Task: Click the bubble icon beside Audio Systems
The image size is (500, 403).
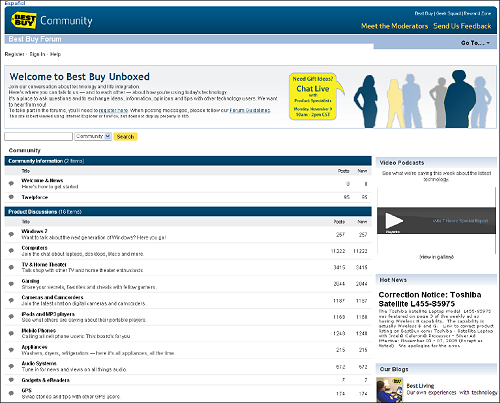Action: click(x=11, y=366)
